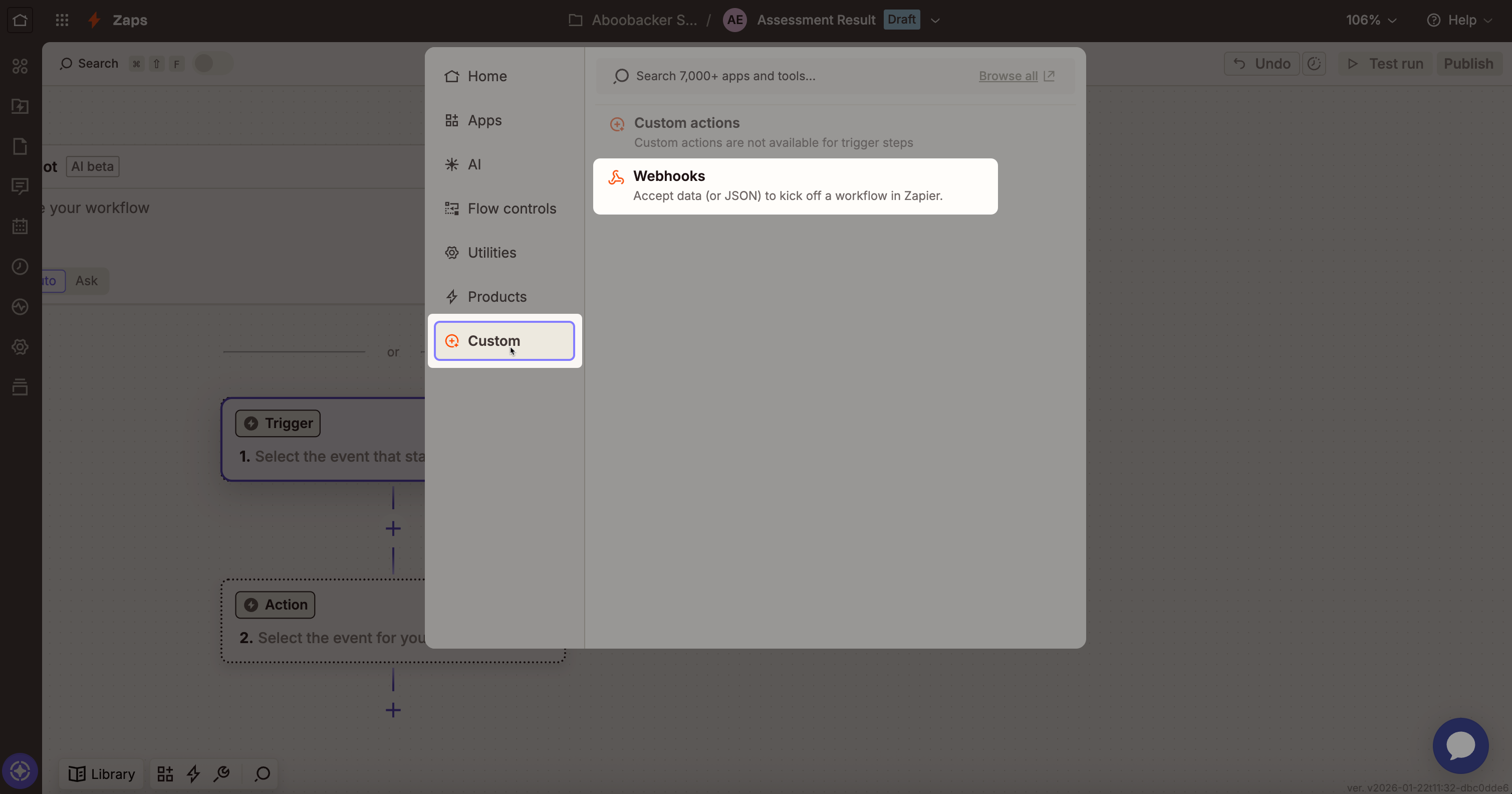Select Utilities category
The image size is (1512, 794).
491,253
